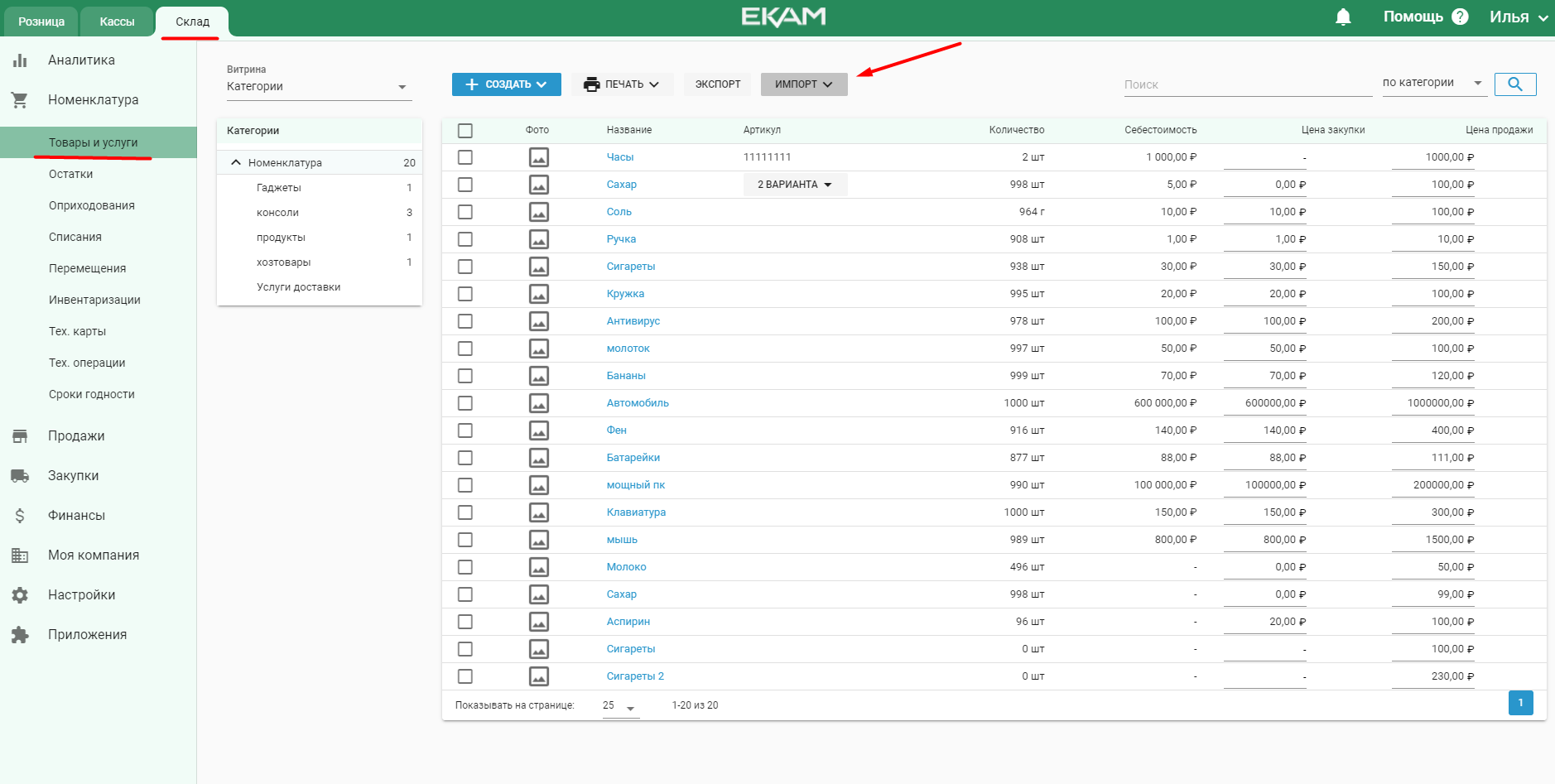Image resolution: width=1555 pixels, height=784 pixels.
Task: Click the Закупки truck icon
Action: coord(20,476)
